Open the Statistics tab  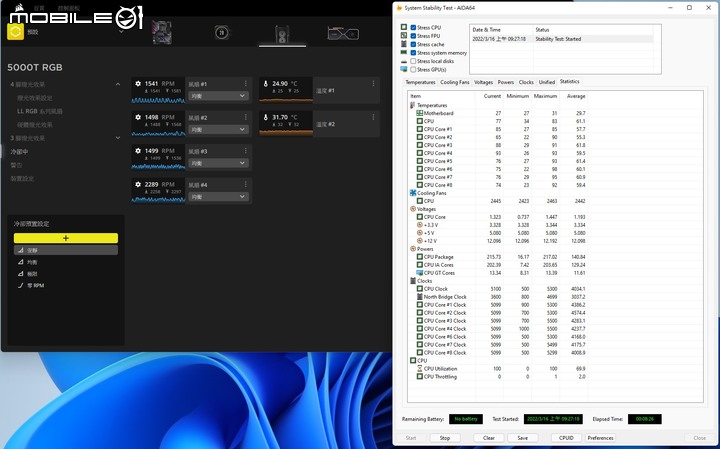click(569, 81)
